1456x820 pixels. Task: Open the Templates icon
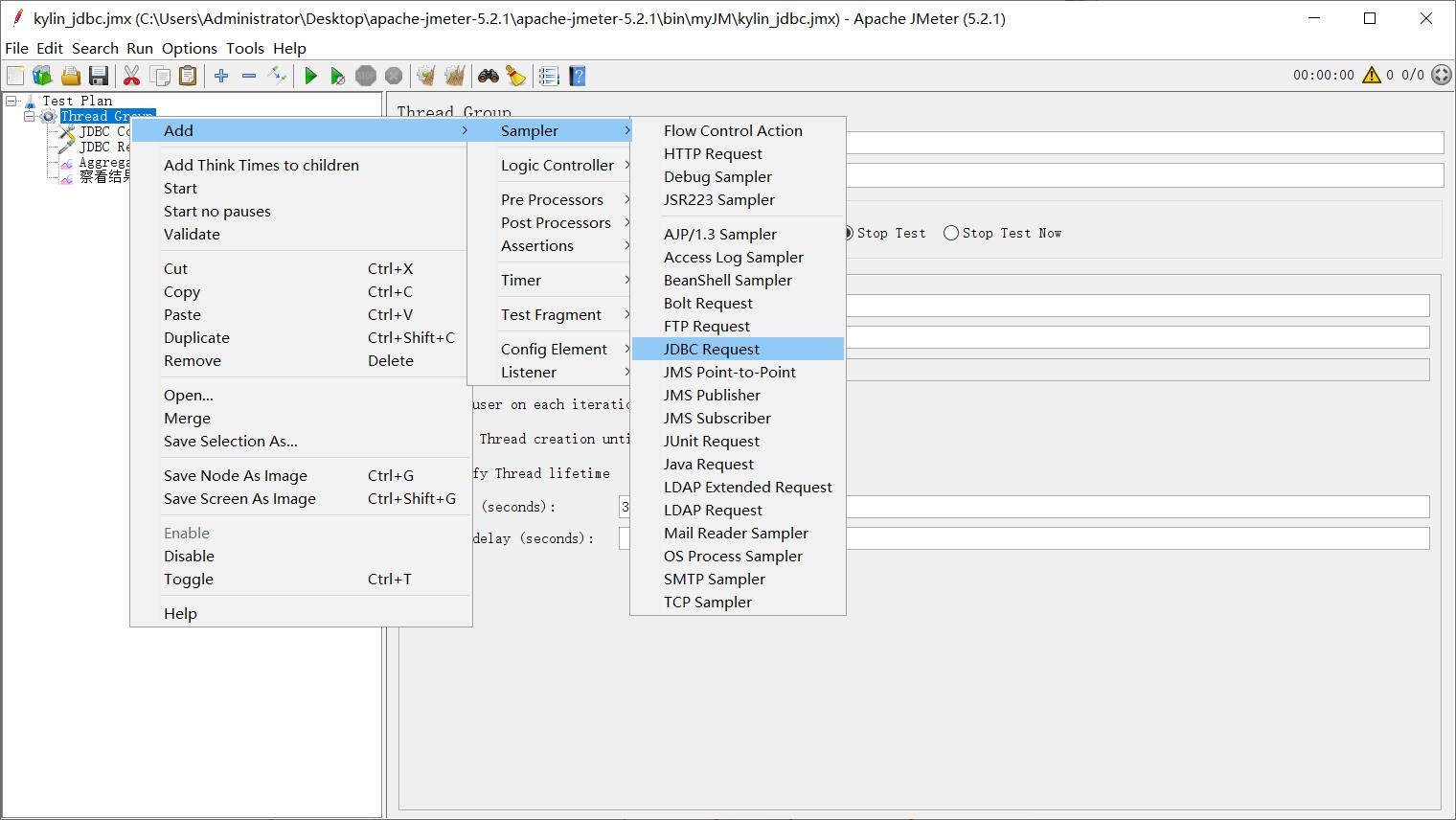[42, 76]
